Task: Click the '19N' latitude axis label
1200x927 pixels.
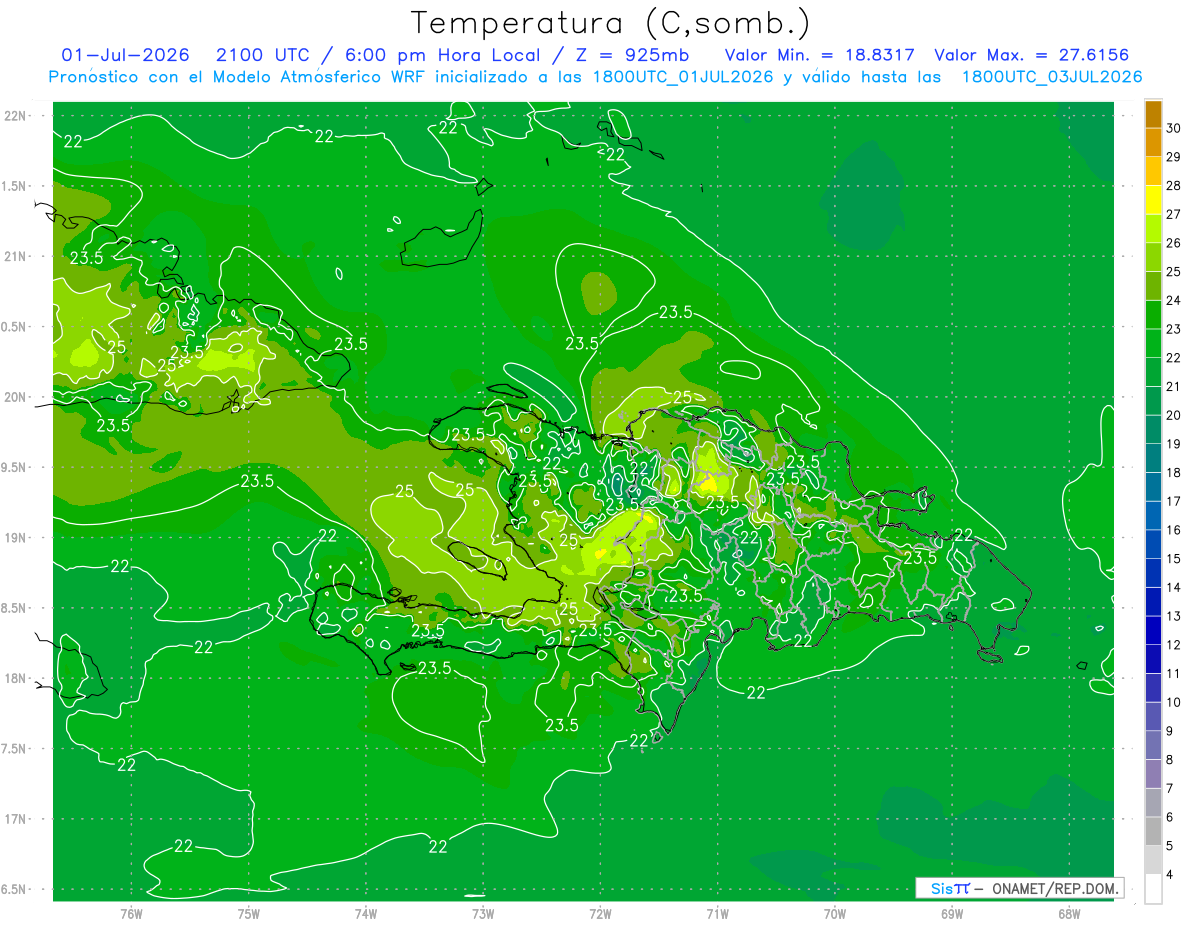Action: coord(17,537)
